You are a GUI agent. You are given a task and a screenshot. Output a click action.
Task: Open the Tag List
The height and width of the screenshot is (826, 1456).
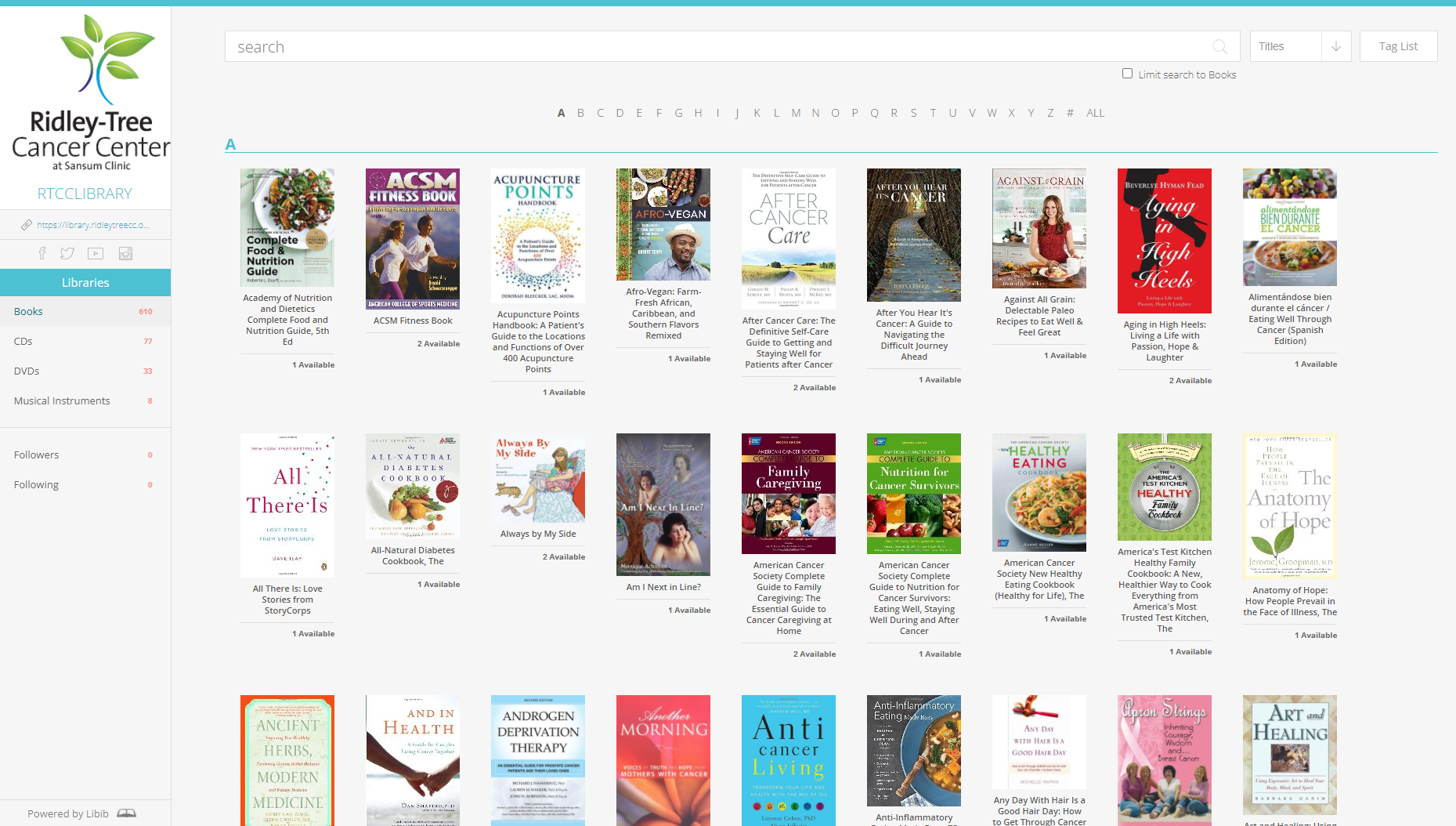coord(1398,46)
